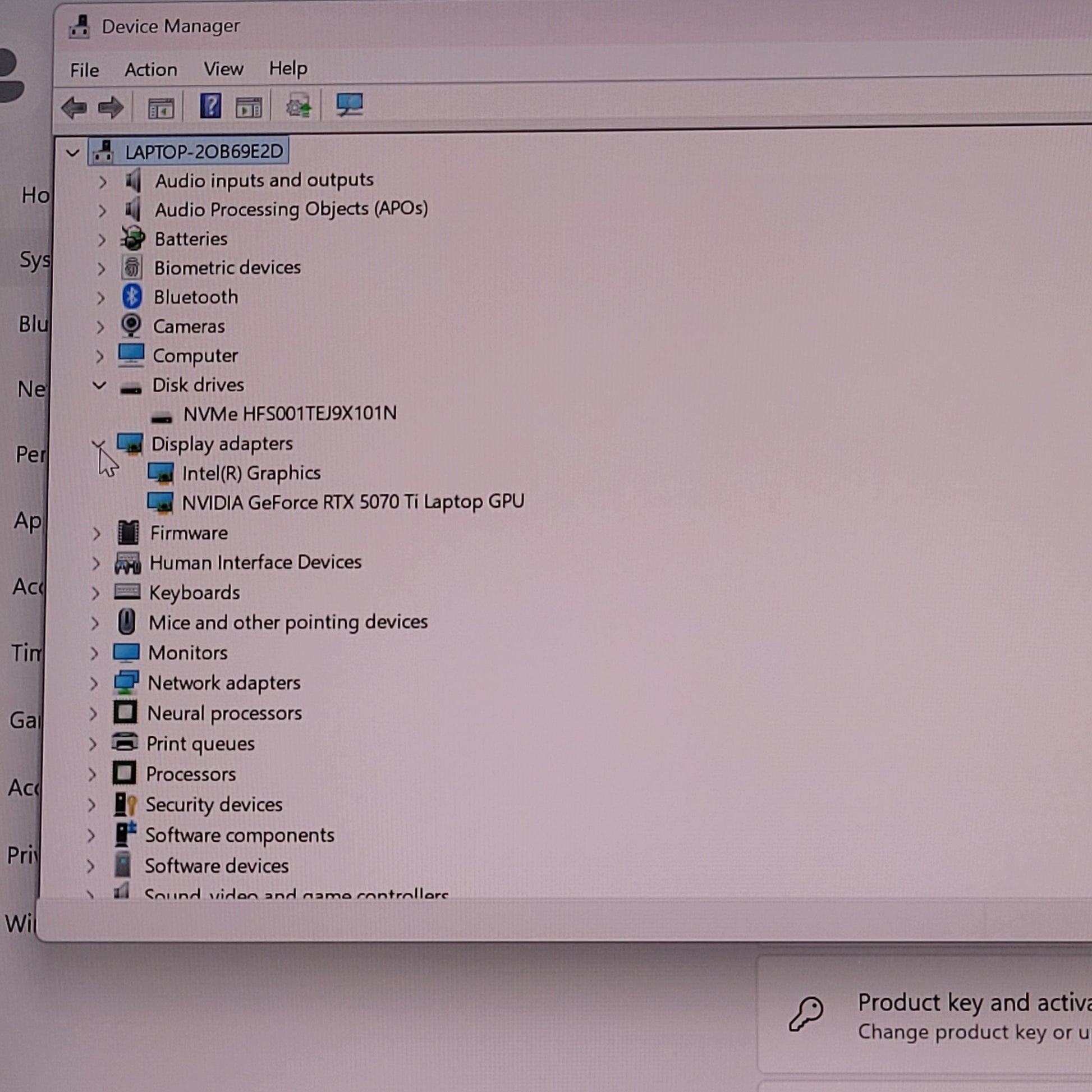Click the blue Help question-mark toolbar icon
Image resolution: width=1092 pixels, height=1092 pixels.
point(210,105)
